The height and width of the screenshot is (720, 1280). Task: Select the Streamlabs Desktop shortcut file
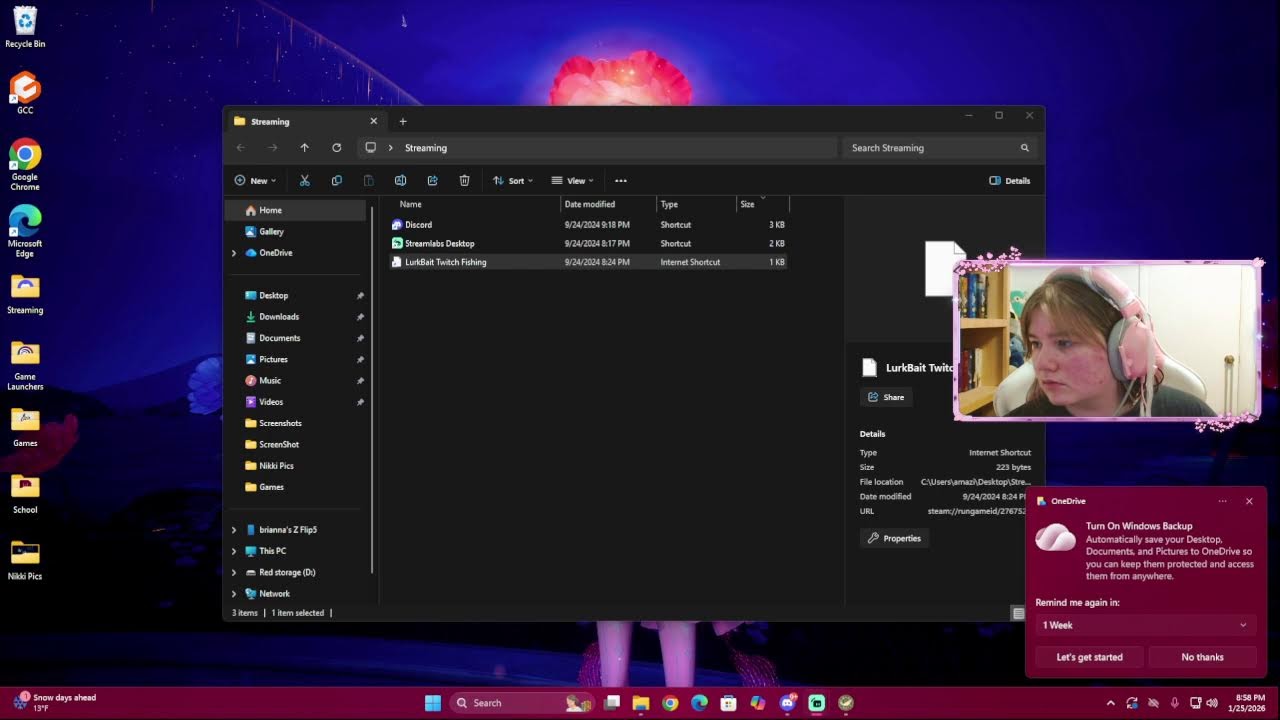pos(589,244)
